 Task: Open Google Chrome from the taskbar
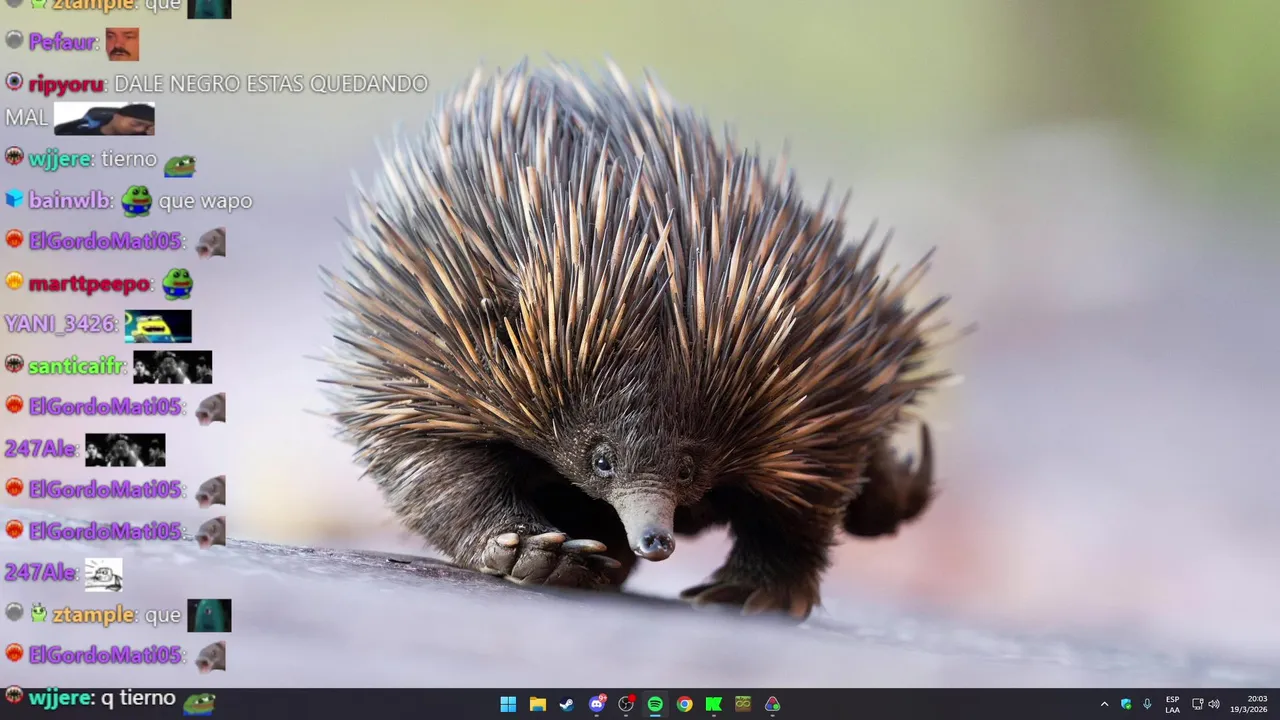point(684,704)
